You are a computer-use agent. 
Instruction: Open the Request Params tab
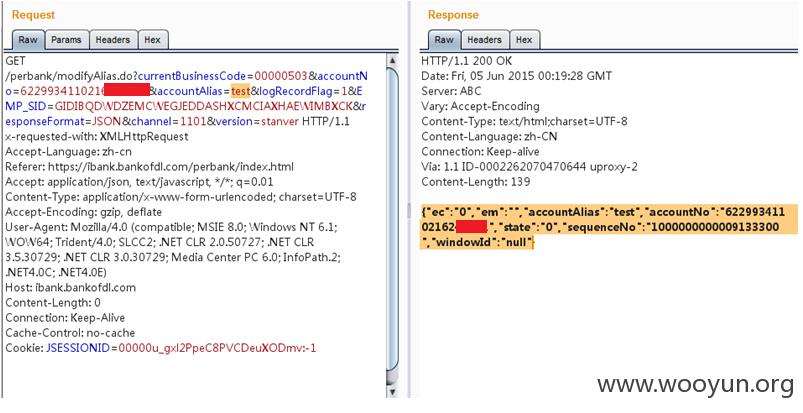click(67, 40)
